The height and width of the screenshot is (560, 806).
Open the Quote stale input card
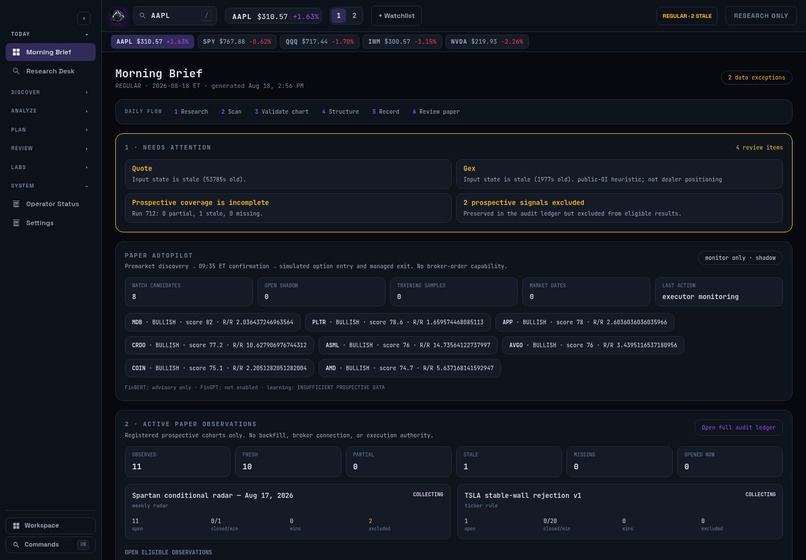pos(288,174)
